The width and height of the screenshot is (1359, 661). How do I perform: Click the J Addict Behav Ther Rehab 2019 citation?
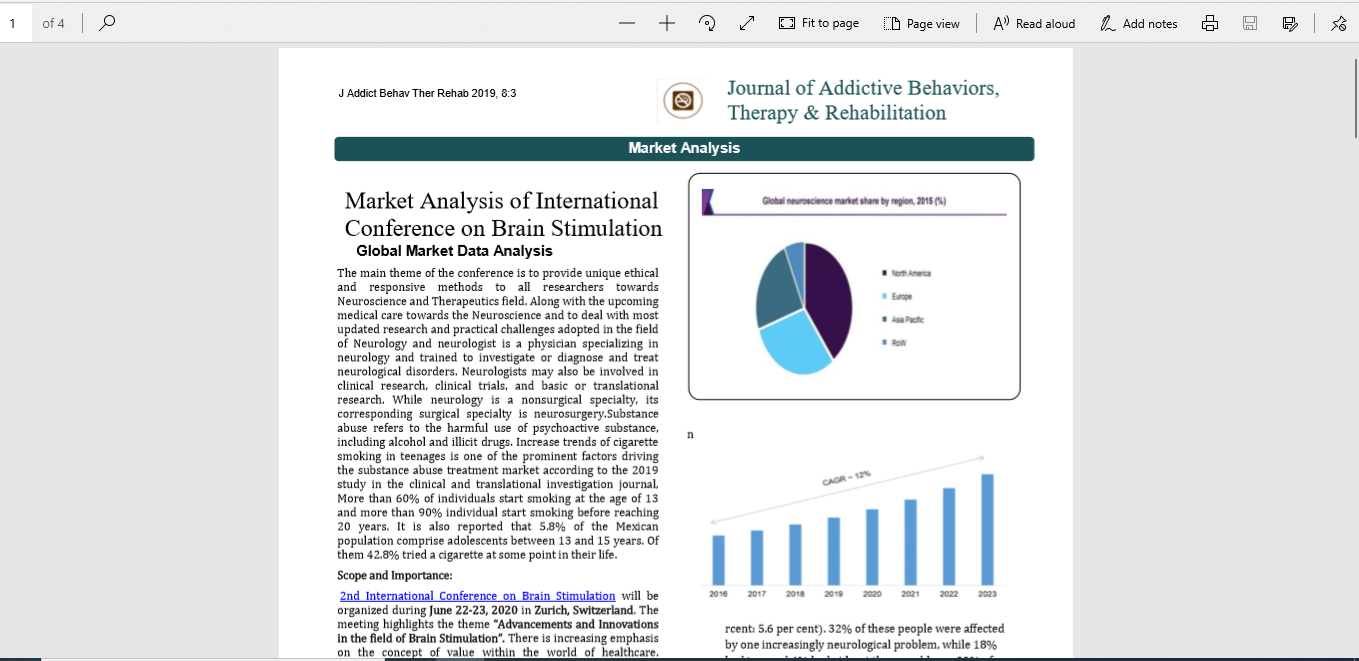coord(427,93)
